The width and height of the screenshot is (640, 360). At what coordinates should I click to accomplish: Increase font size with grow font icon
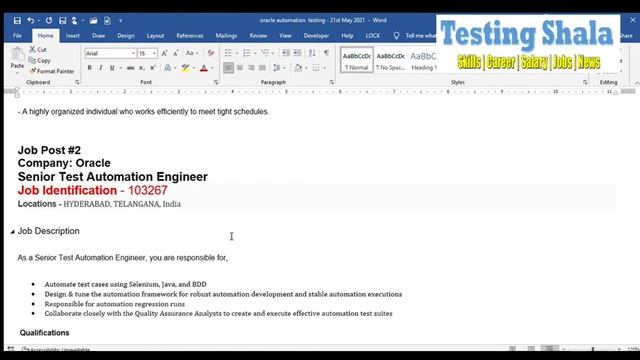click(164, 53)
